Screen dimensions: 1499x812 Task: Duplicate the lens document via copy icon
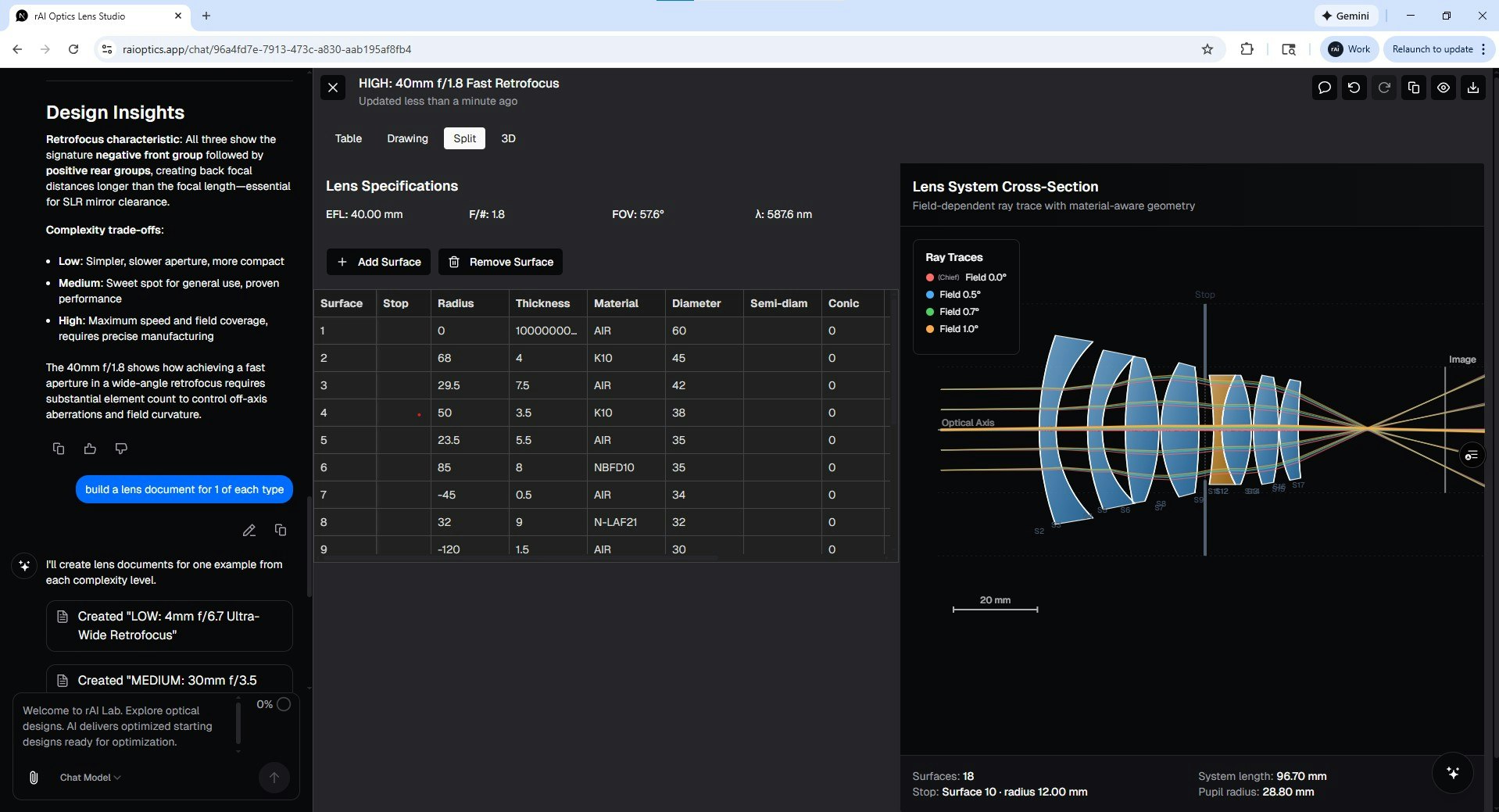tap(1413, 88)
